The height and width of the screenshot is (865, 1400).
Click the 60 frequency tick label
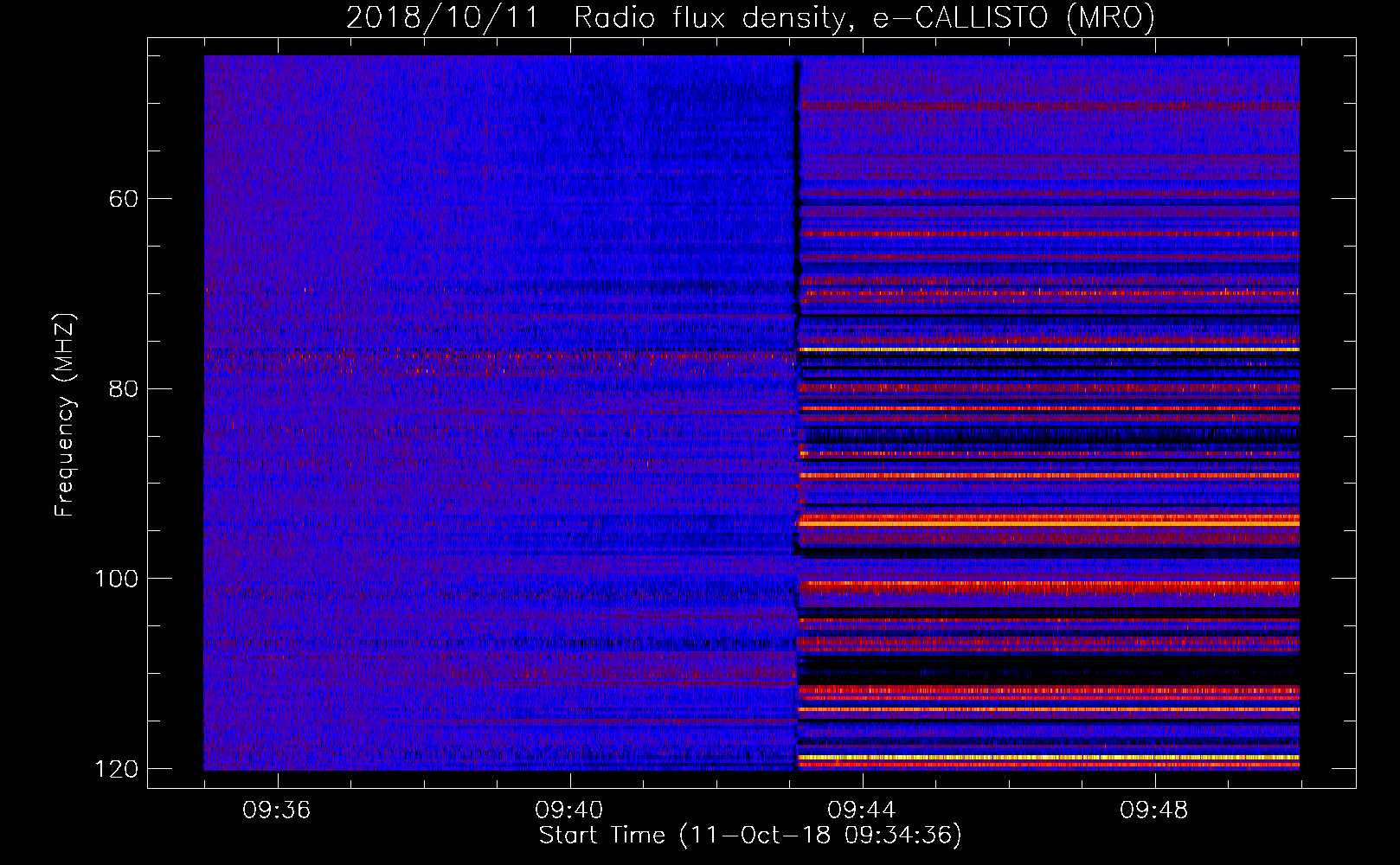124,199
